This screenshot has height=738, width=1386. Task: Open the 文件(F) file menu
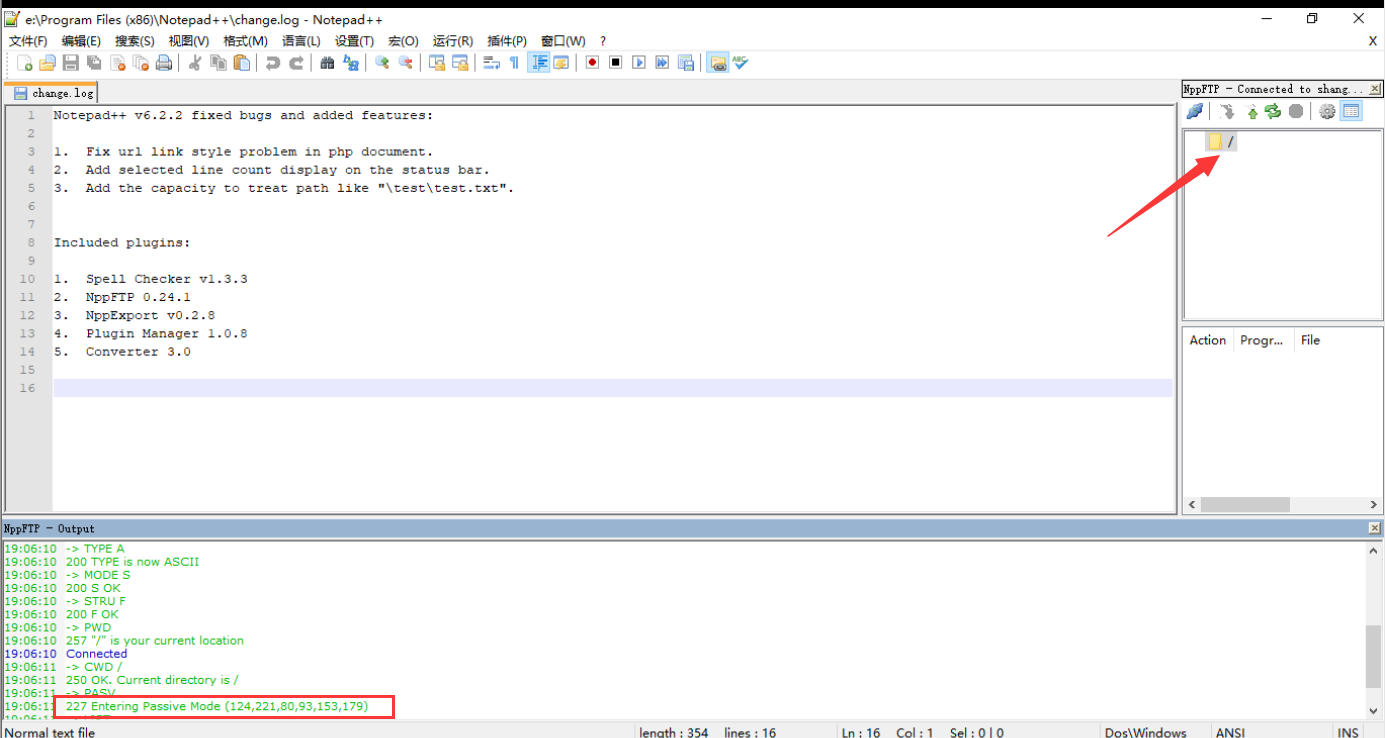(28, 41)
